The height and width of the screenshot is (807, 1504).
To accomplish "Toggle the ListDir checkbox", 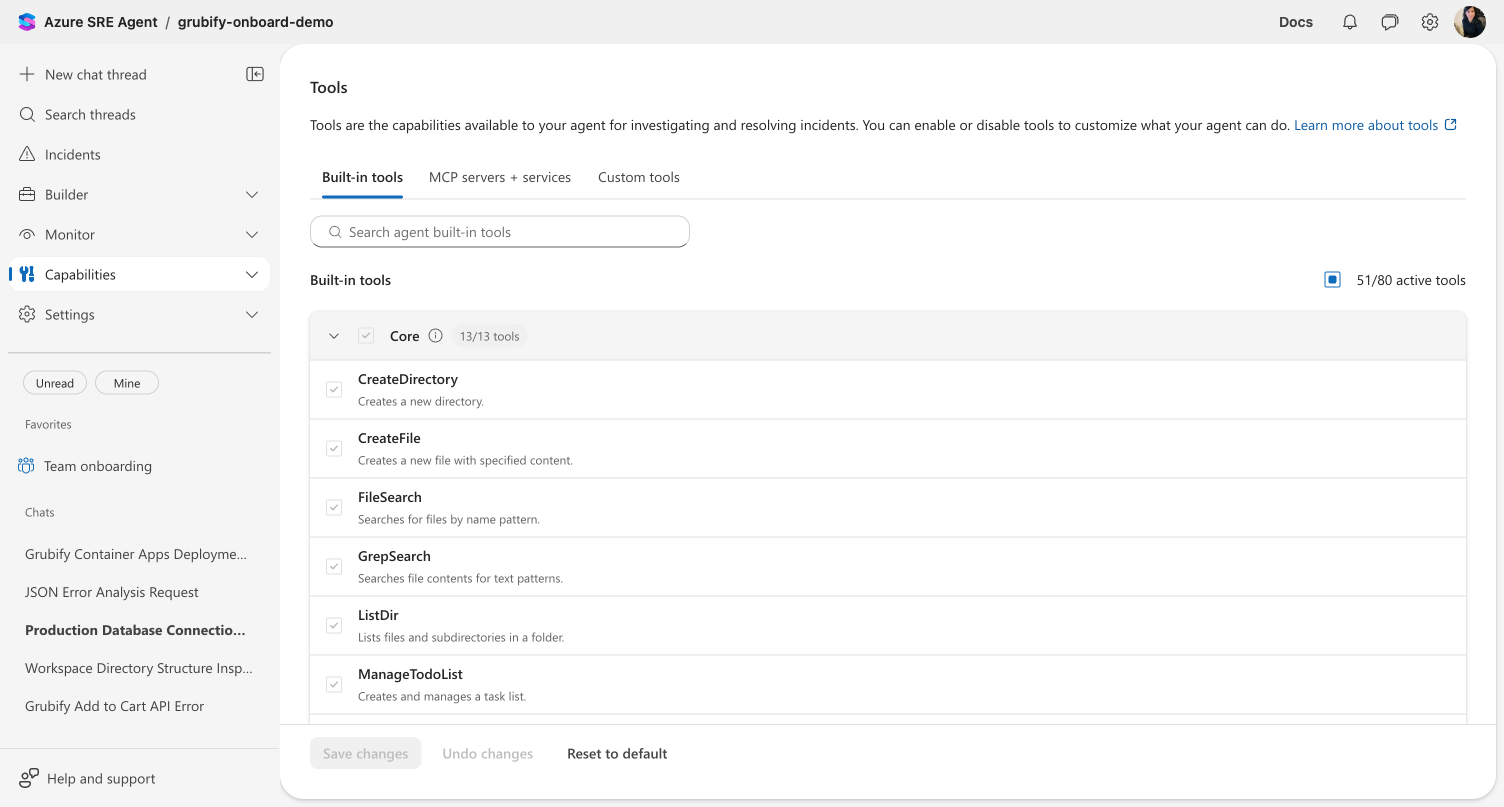I will pyautogui.click(x=334, y=625).
